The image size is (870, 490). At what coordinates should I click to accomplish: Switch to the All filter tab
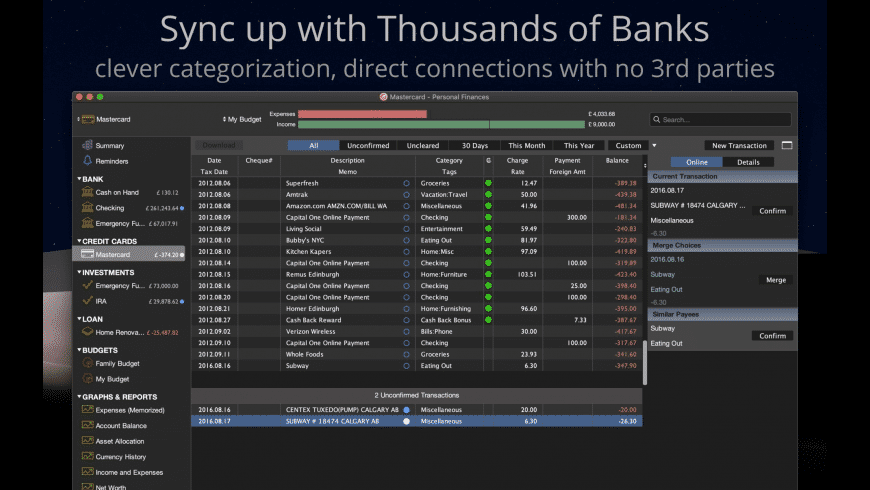(313, 145)
